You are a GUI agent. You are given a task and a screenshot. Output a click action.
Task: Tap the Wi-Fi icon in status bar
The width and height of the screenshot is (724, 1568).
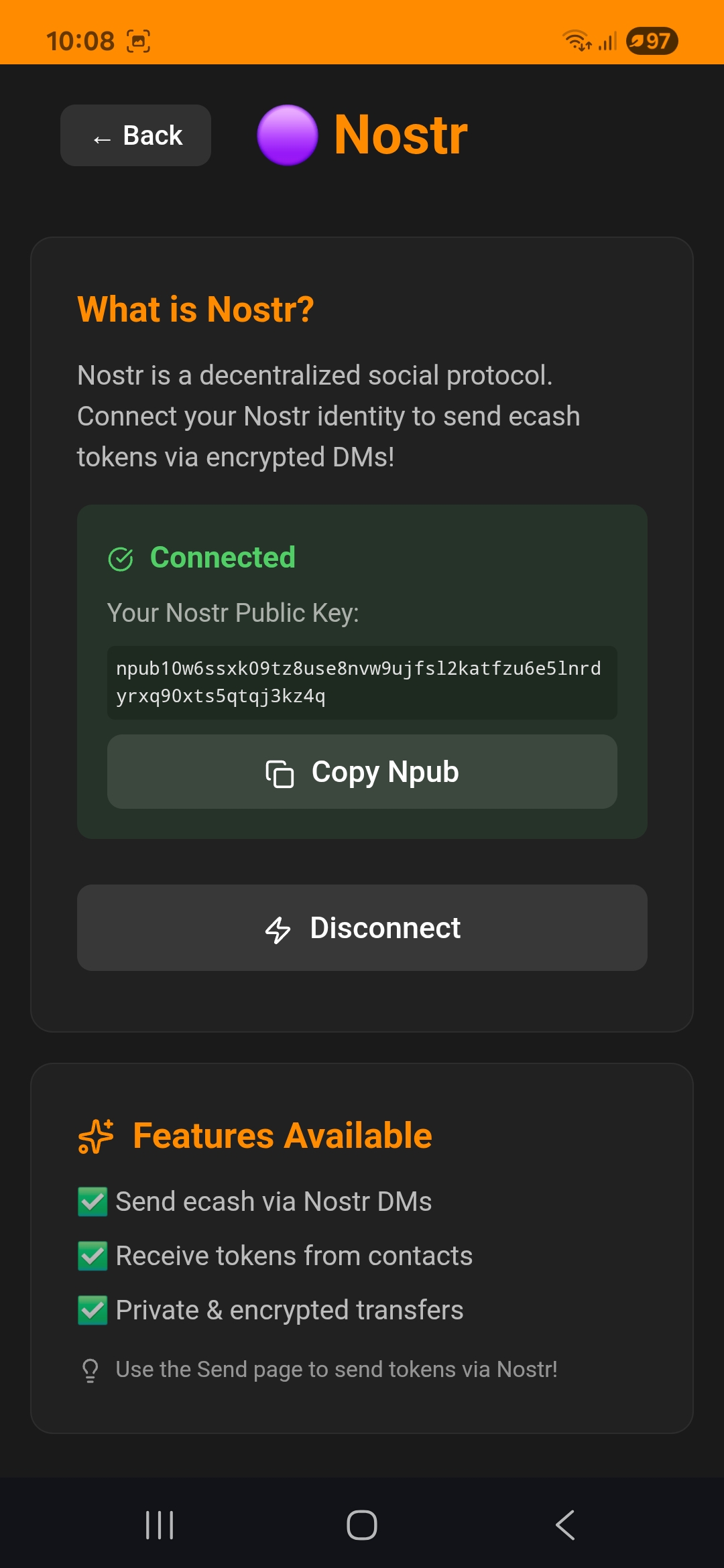[575, 40]
